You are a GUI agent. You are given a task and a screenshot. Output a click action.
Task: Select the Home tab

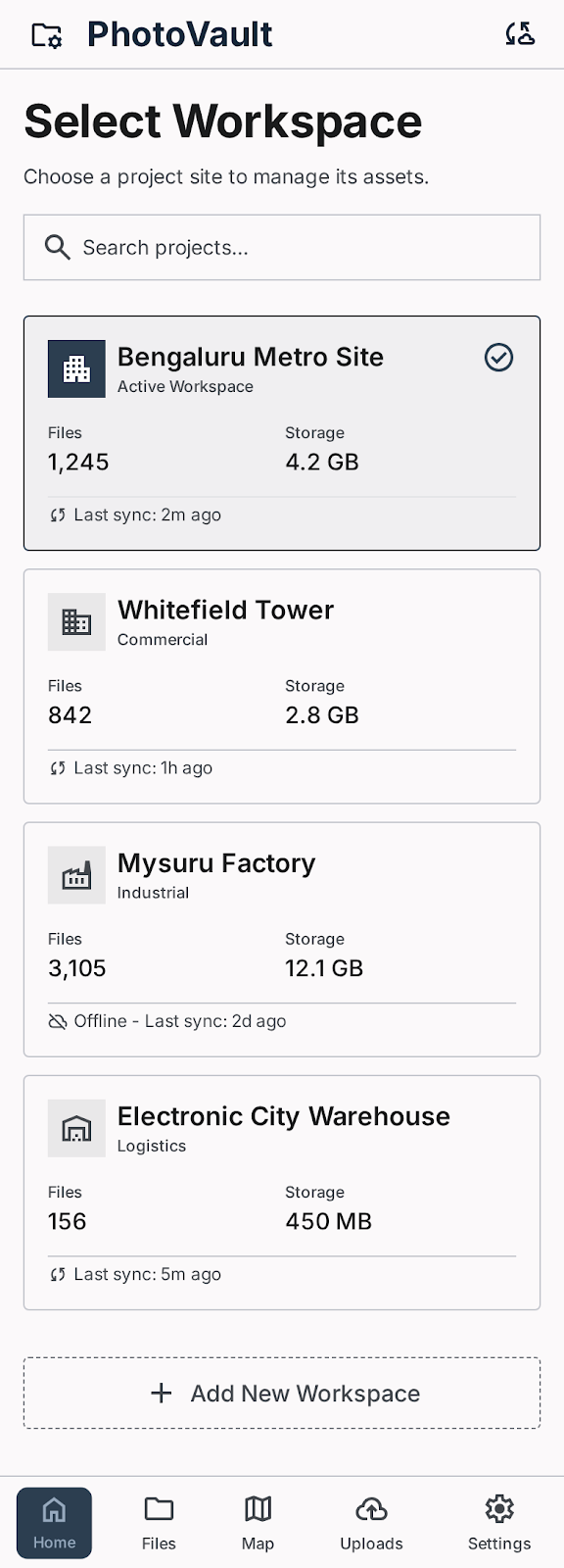point(54,1523)
